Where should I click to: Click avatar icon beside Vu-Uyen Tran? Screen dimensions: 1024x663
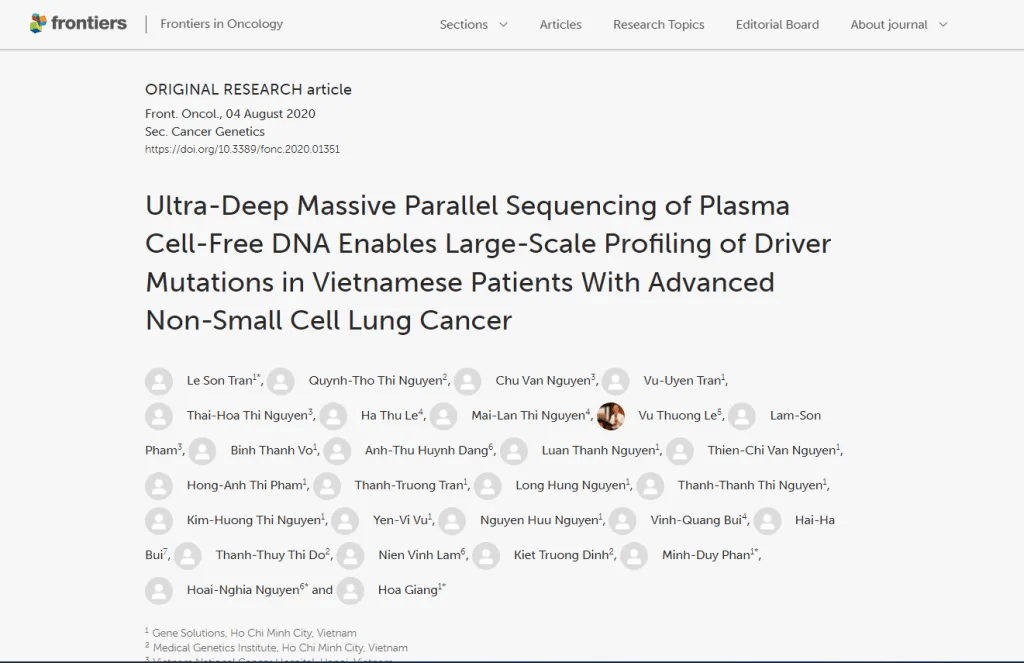[616, 381]
